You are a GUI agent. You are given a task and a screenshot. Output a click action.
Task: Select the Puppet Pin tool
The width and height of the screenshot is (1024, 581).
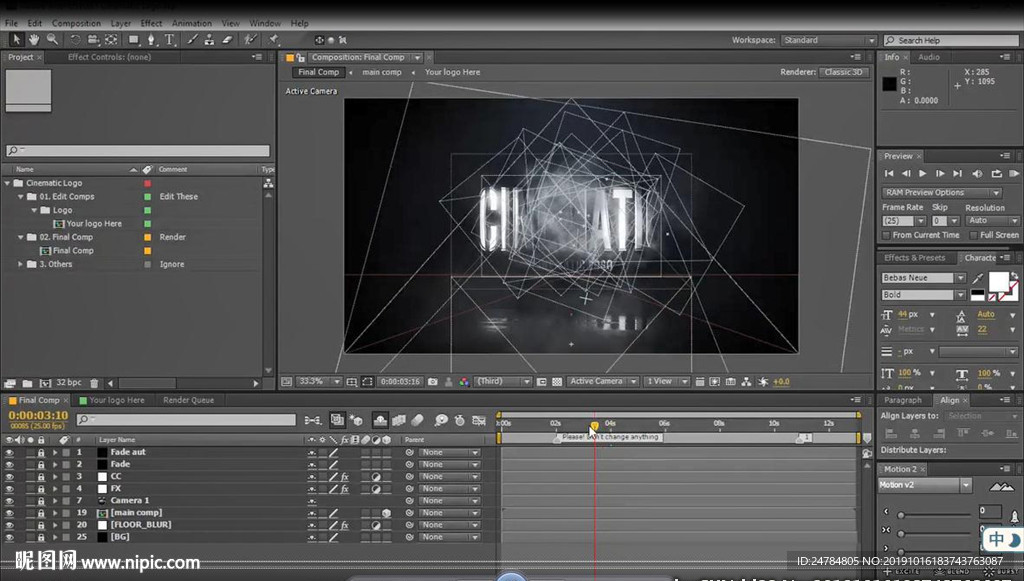[x=274, y=40]
